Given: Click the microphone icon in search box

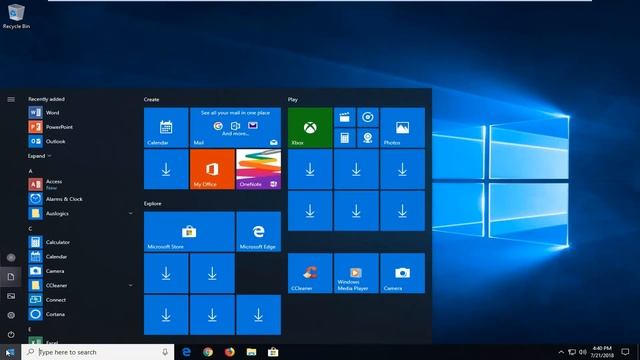Looking at the screenshot, I should (165, 352).
